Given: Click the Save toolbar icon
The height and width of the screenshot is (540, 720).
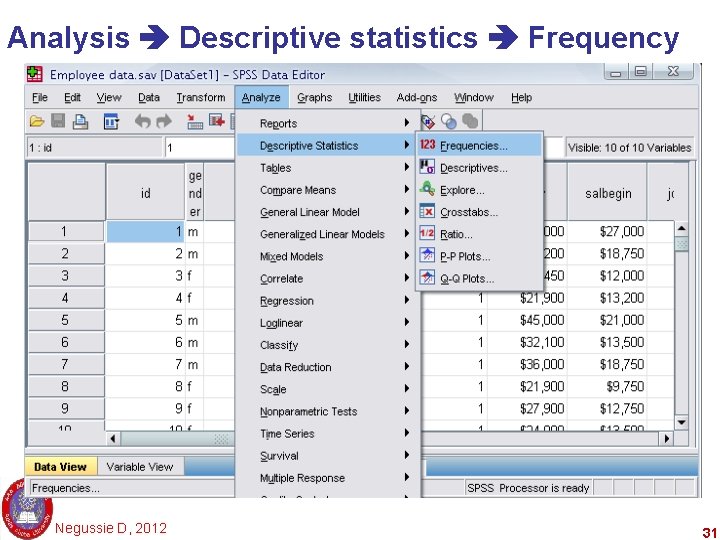Looking at the screenshot, I should point(58,121).
